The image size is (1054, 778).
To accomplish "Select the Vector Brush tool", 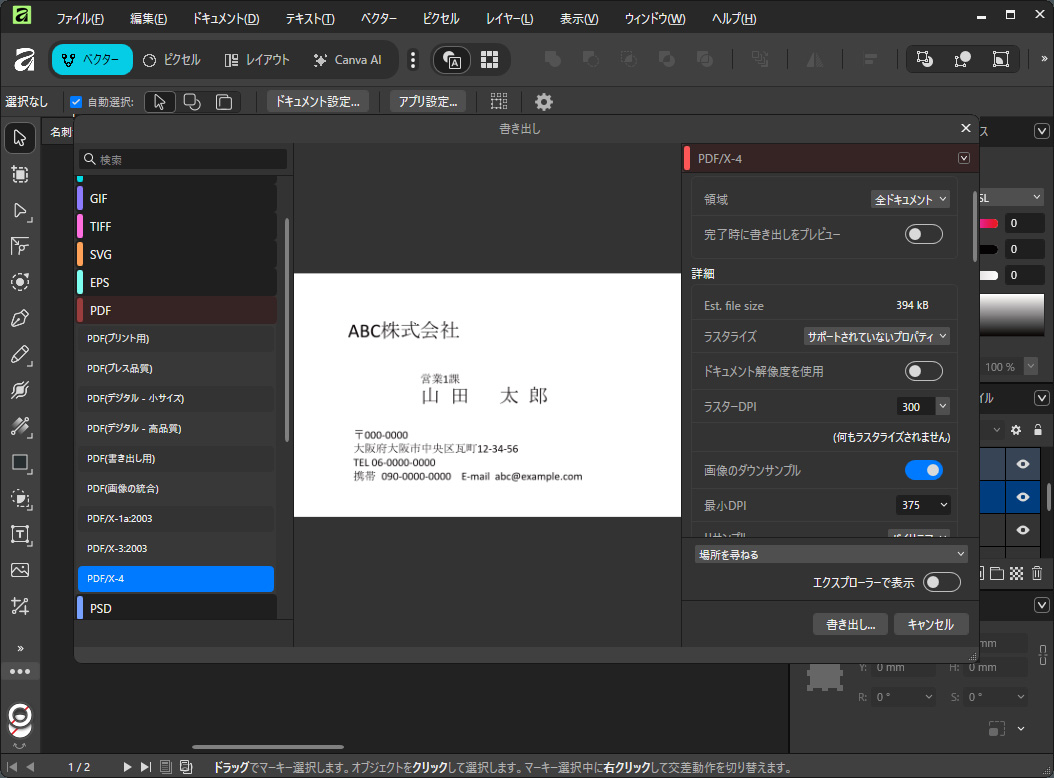I will 20,390.
